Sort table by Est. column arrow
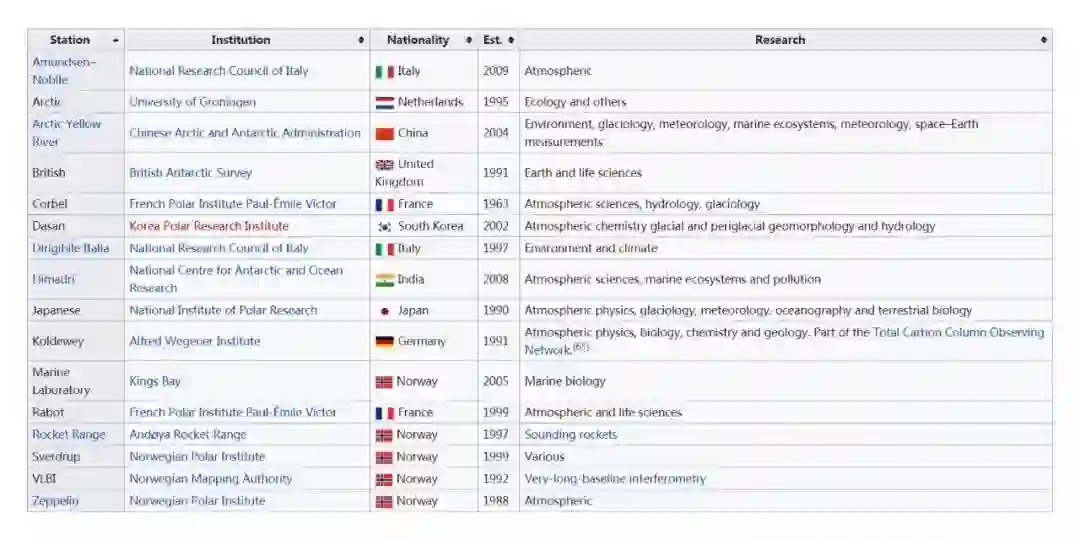Viewport: 1080px width, 540px height. 510,40
